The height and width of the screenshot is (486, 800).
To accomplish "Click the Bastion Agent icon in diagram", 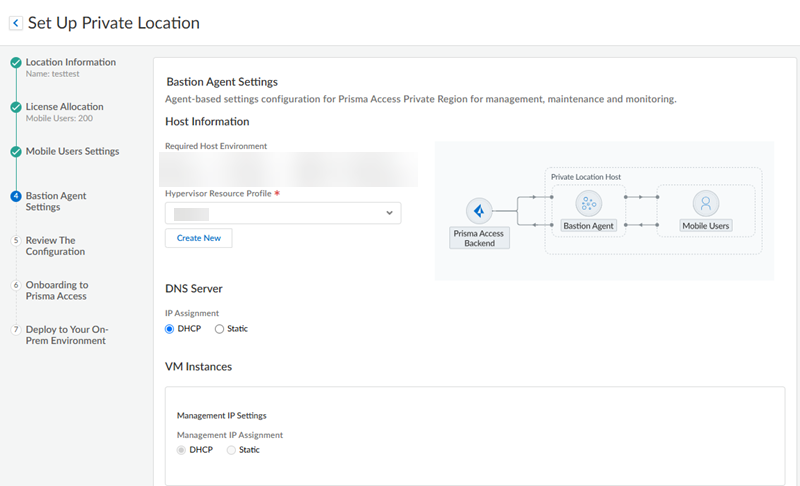I will 587,204.
